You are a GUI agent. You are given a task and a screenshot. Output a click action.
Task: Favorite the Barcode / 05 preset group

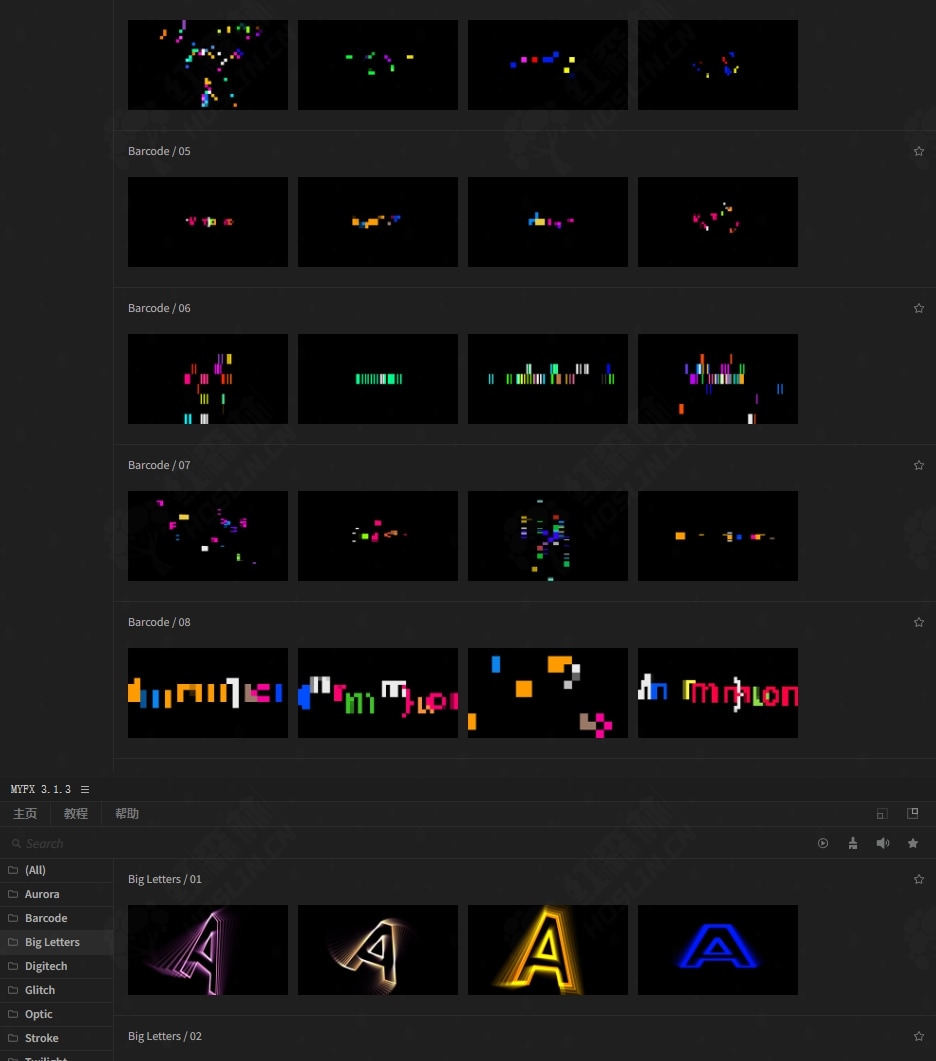tap(918, 151)
